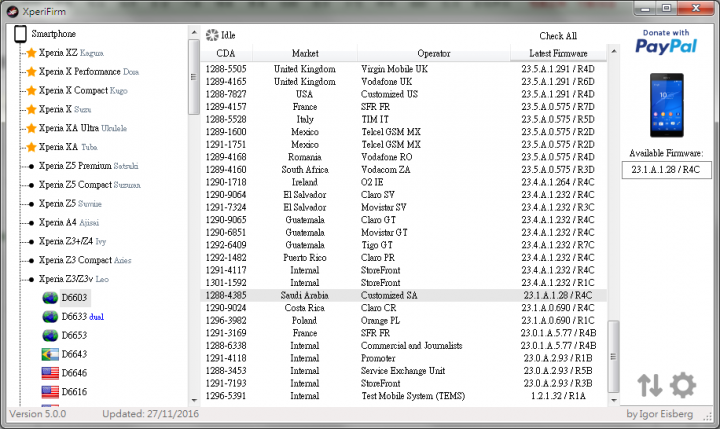This screenshot has height=429, width=720.
Task: Click the Smartphone phone outline icon
Action: coord(20,34)
